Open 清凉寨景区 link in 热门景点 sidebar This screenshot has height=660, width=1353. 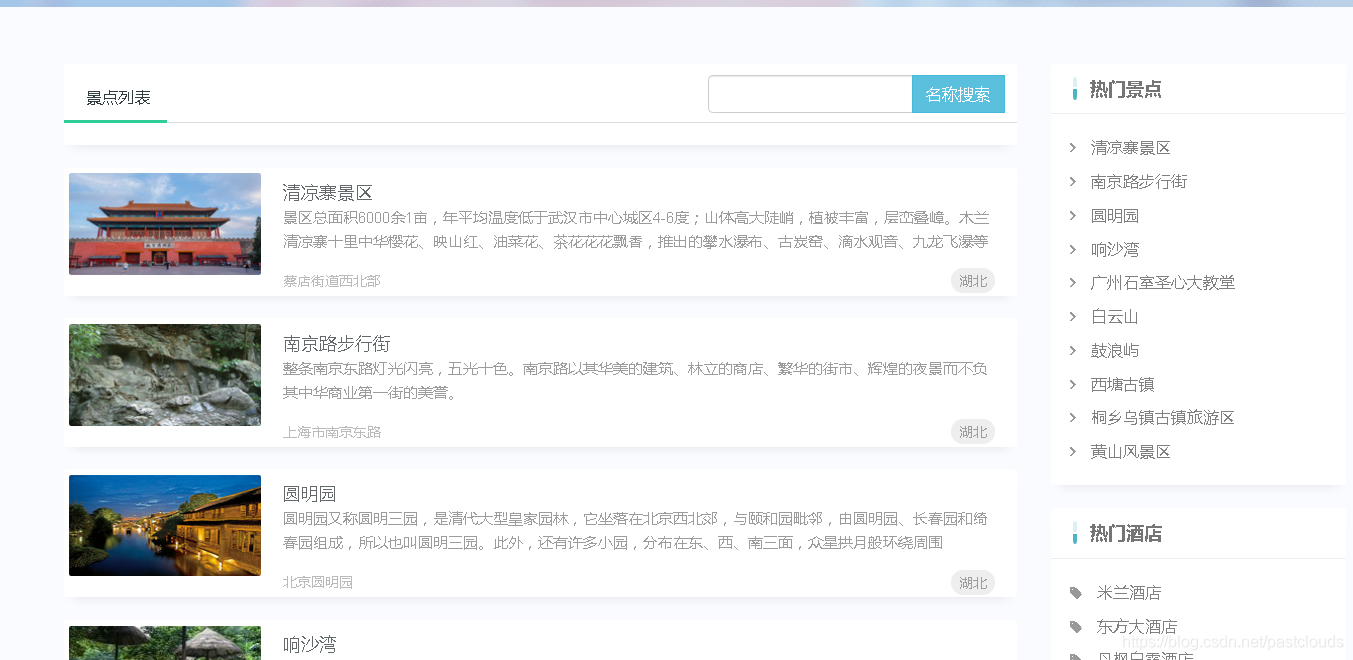1131,148
